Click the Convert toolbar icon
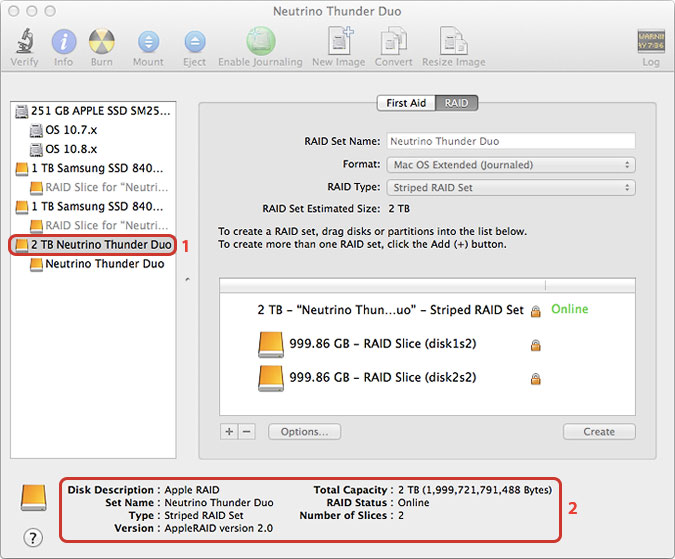Viewport: 675px width, 559px height. (x=393, y=41)
